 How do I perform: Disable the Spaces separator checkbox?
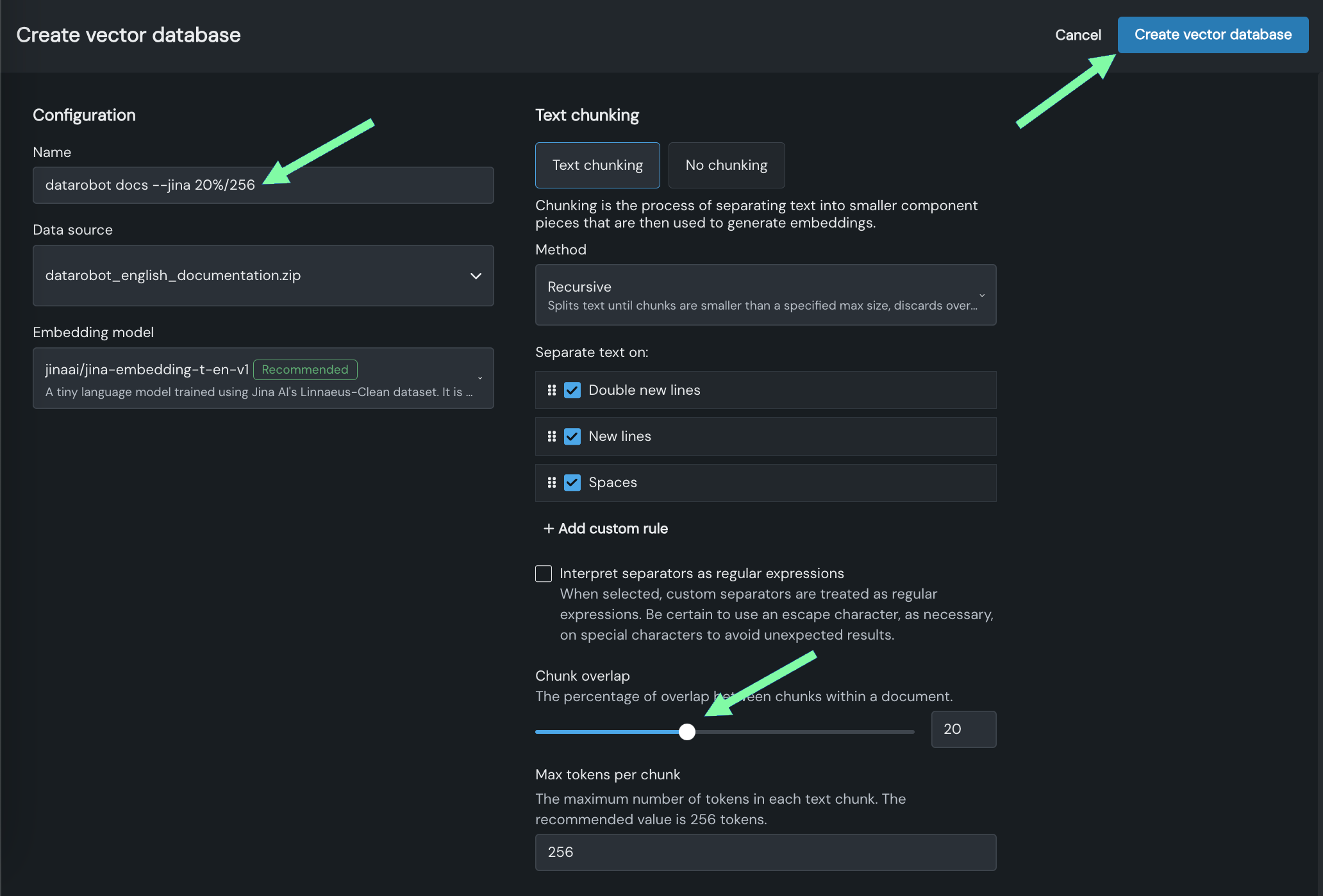[x=572, y=483]
